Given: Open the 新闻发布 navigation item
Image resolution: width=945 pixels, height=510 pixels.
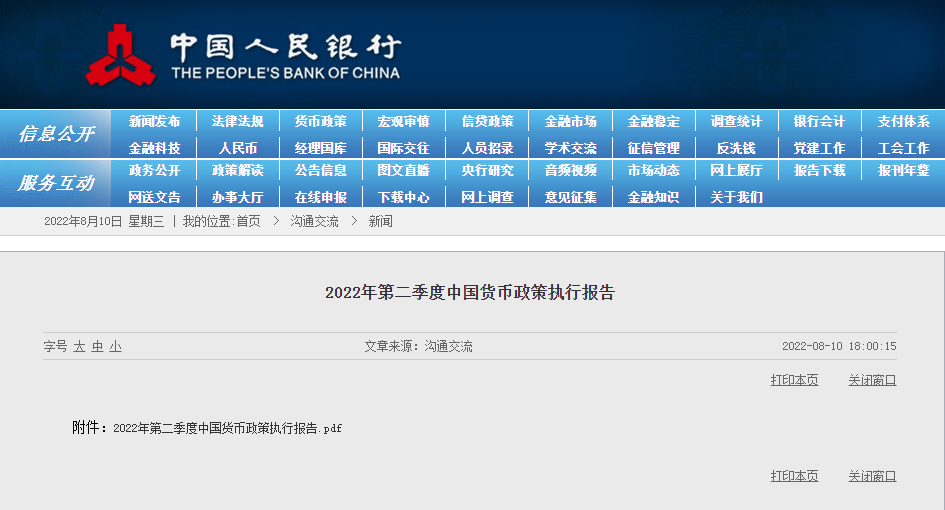Looking at the screenshot, I should [154, 121].
